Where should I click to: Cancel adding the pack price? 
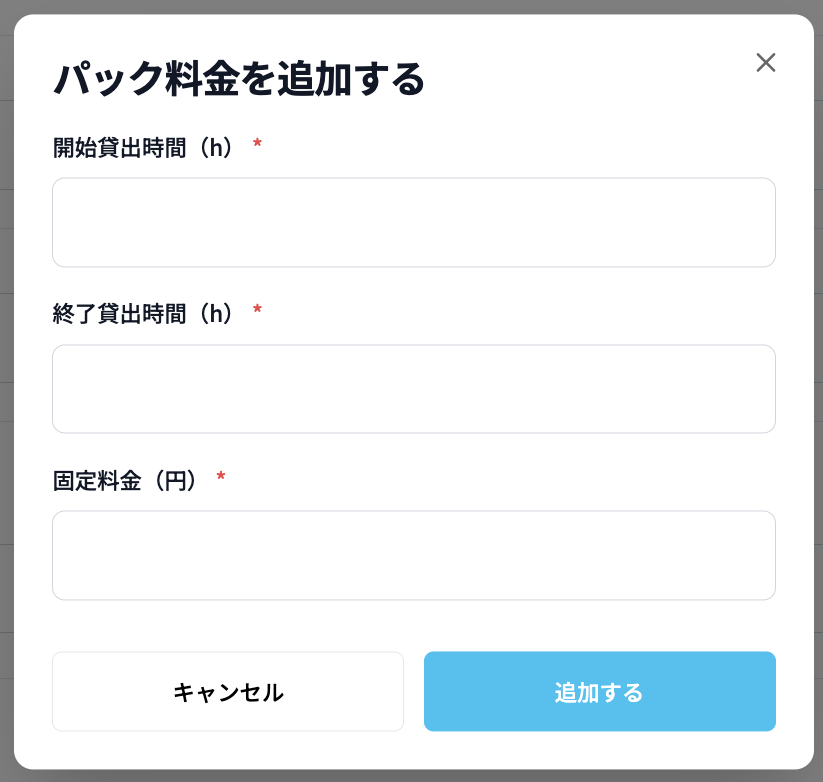coord(227,691)
